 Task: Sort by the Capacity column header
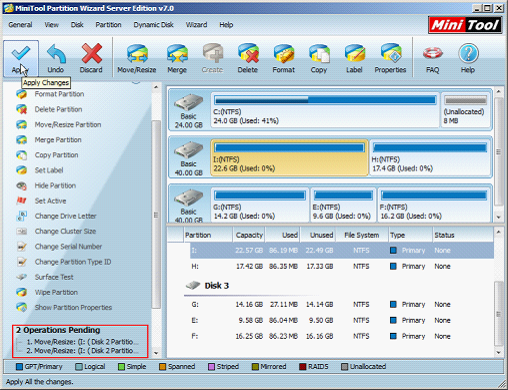249,235
